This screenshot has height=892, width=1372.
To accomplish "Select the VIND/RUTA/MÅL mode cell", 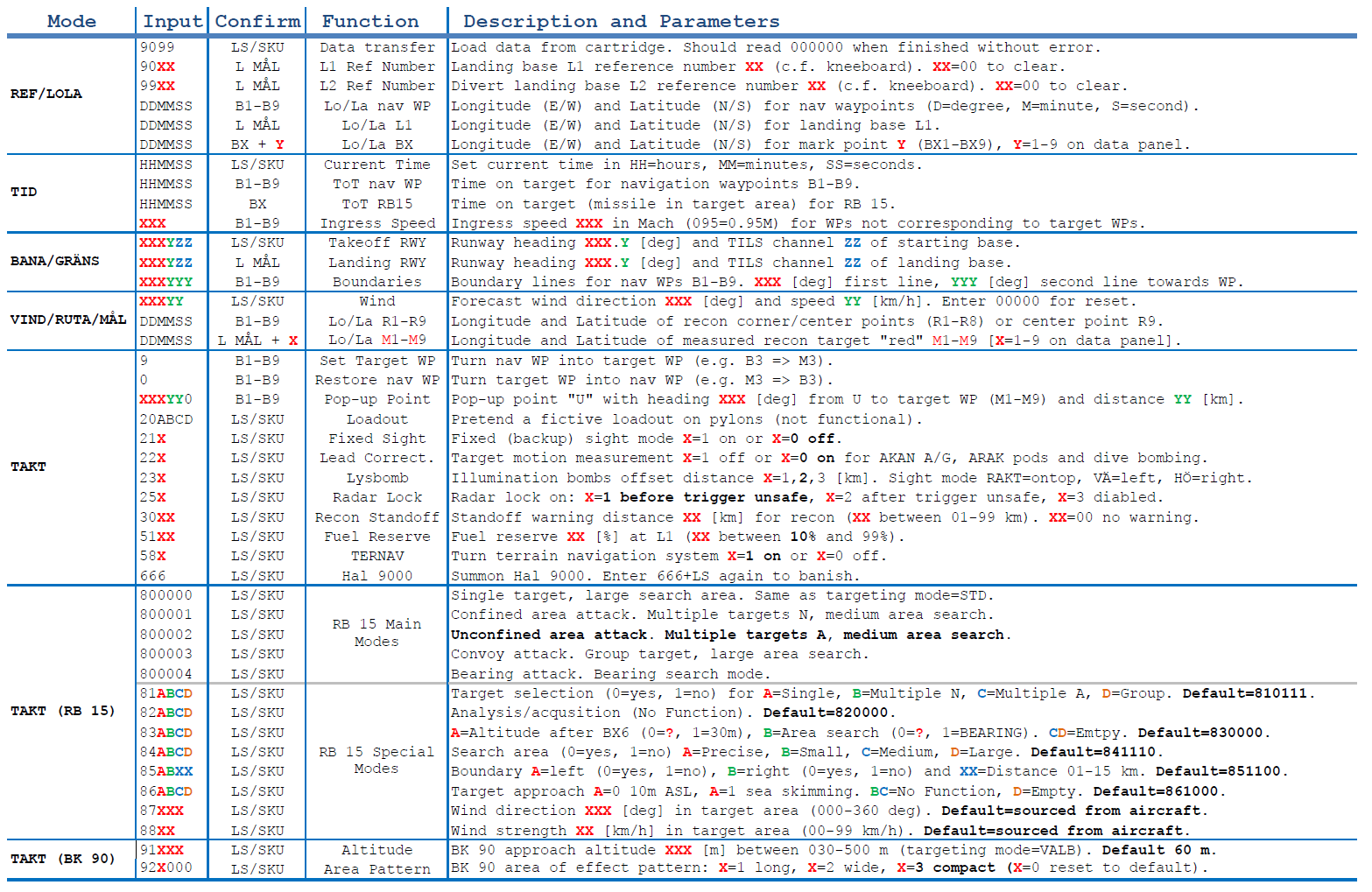I will (x=68, y=320).
